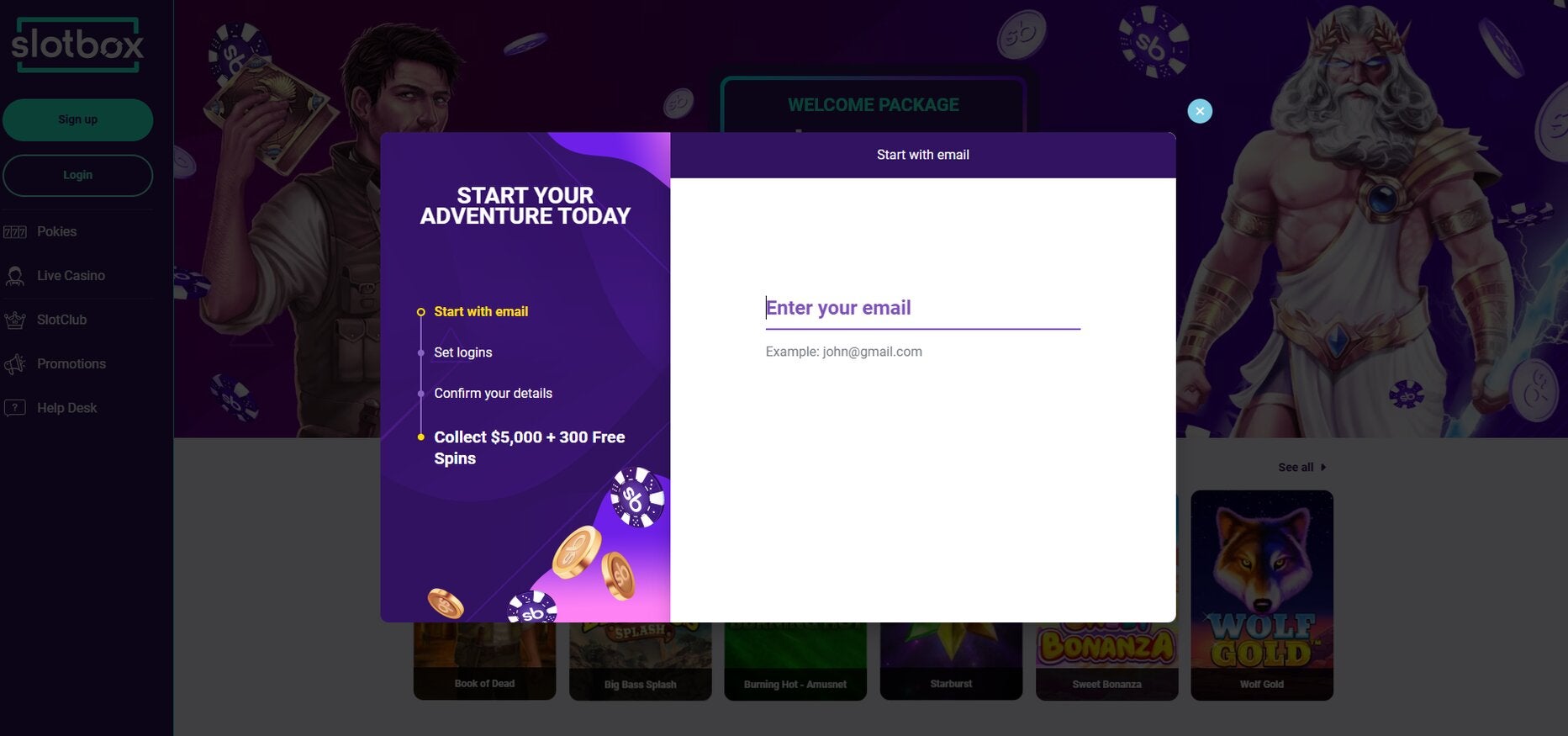Click the Promotions megaphone icon

click(x=15, y=364)
